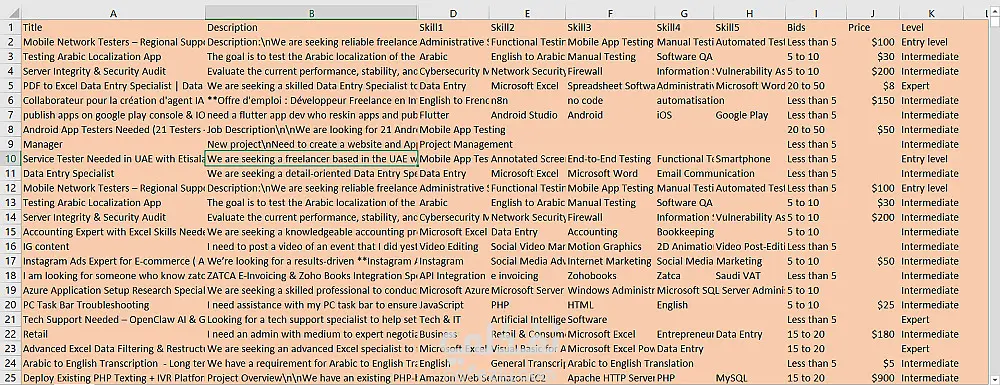
Task: Select the 'Data Entry Specialist' title cell
Action: (x=114, y=173)
